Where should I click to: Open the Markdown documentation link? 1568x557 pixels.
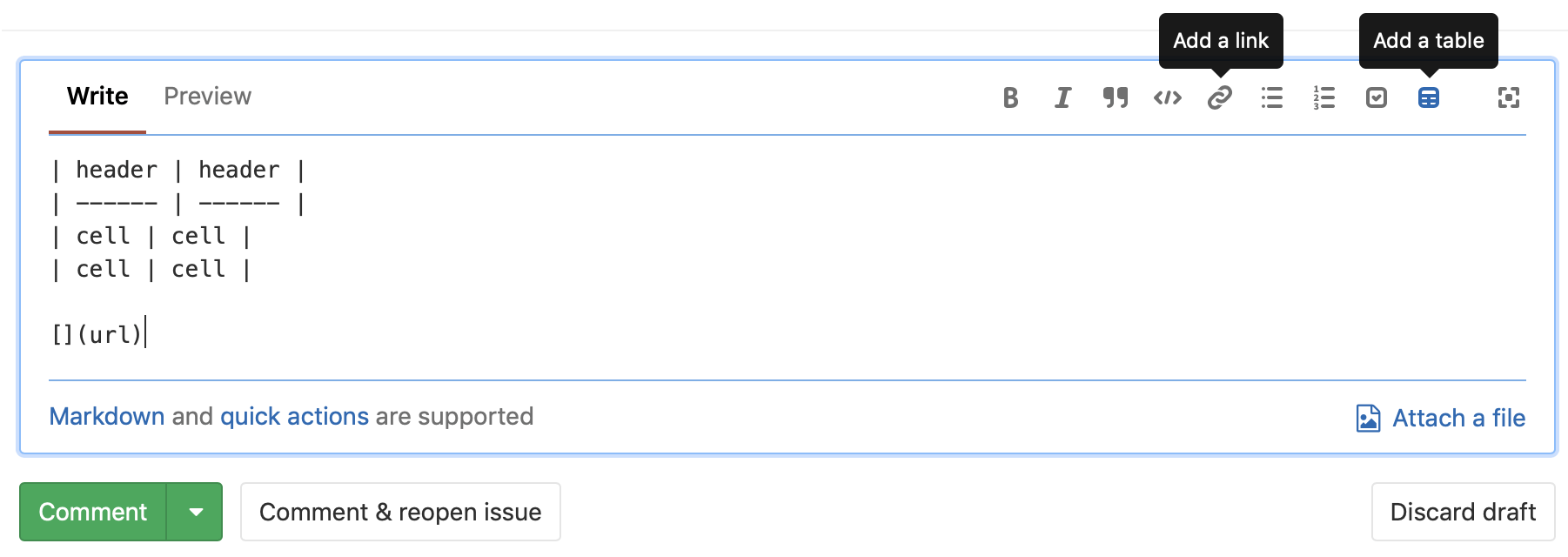[106, 417]
